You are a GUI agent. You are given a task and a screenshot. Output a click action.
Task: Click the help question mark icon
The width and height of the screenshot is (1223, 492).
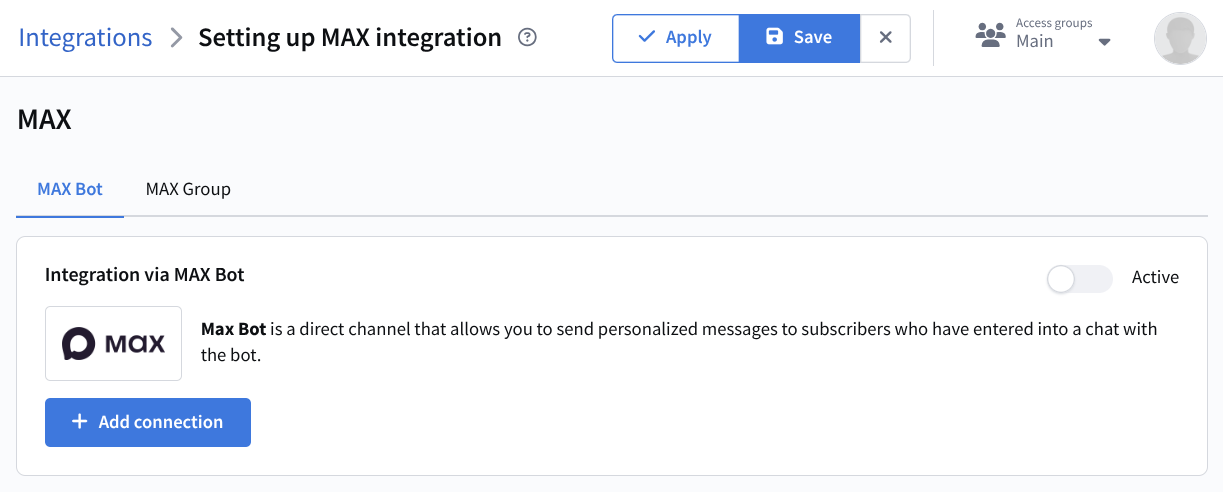tap(528, 38)
